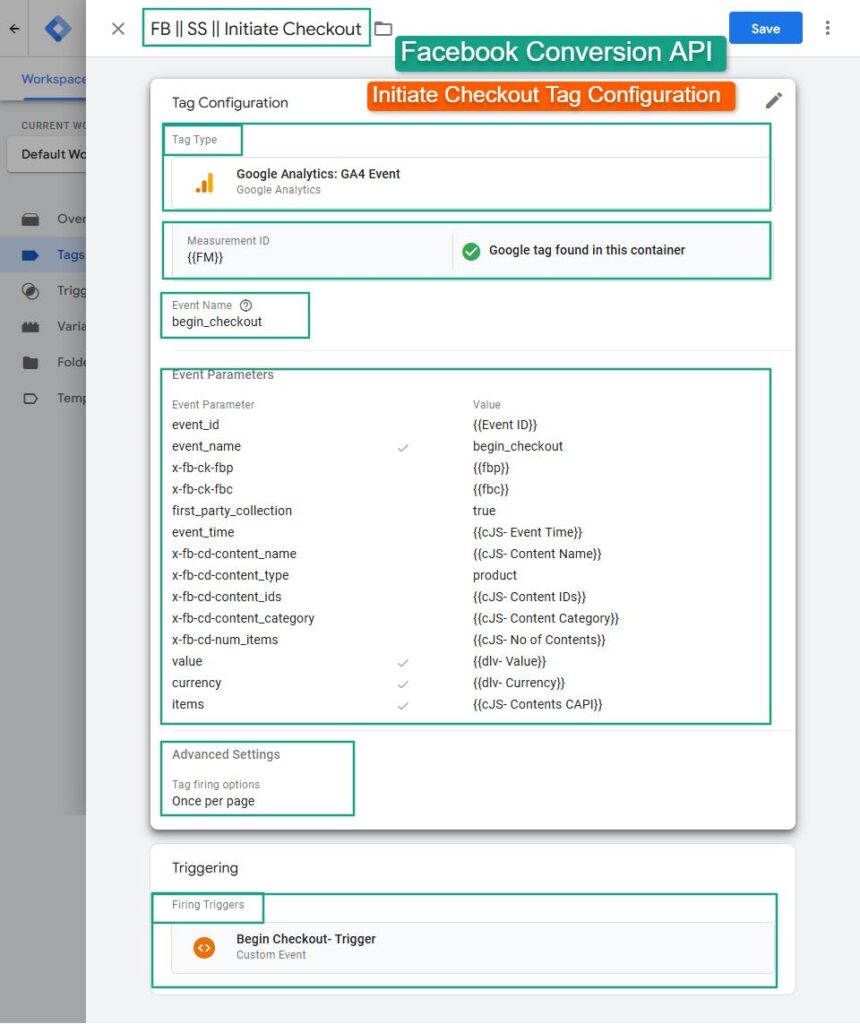Save the tag
860x1024 pixels.
point(765,28)
